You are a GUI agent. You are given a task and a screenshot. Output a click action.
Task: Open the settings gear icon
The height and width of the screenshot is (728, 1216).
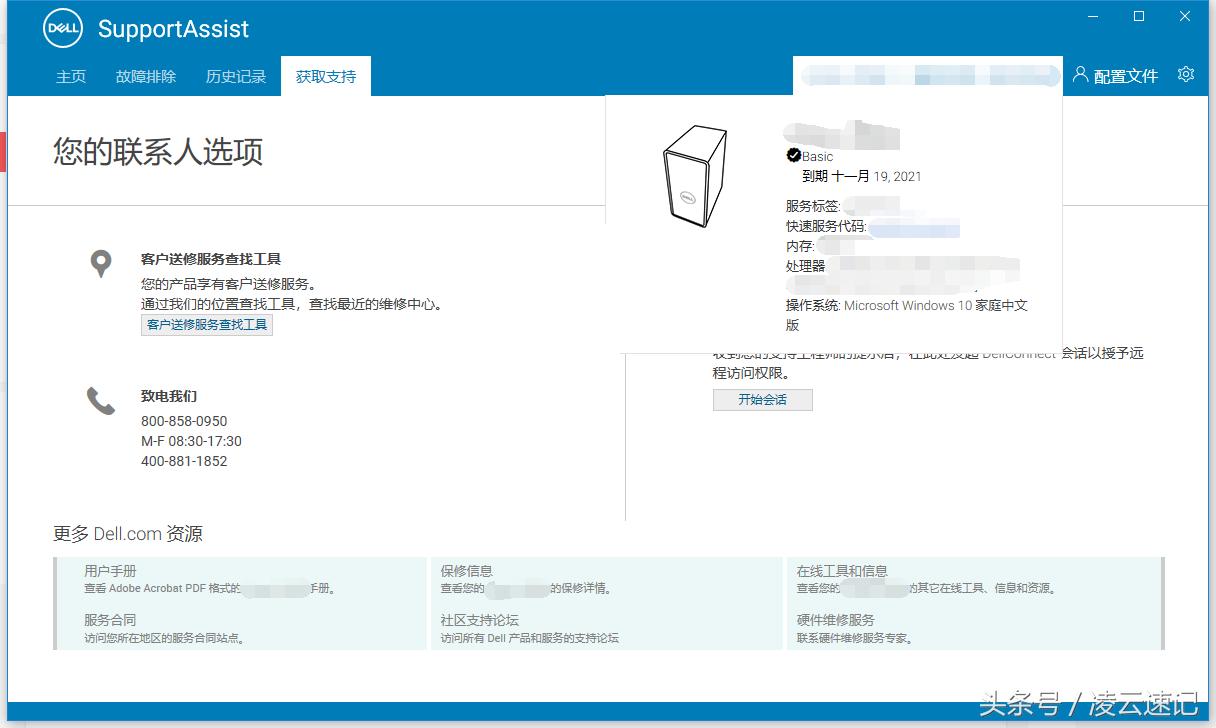1185,74
